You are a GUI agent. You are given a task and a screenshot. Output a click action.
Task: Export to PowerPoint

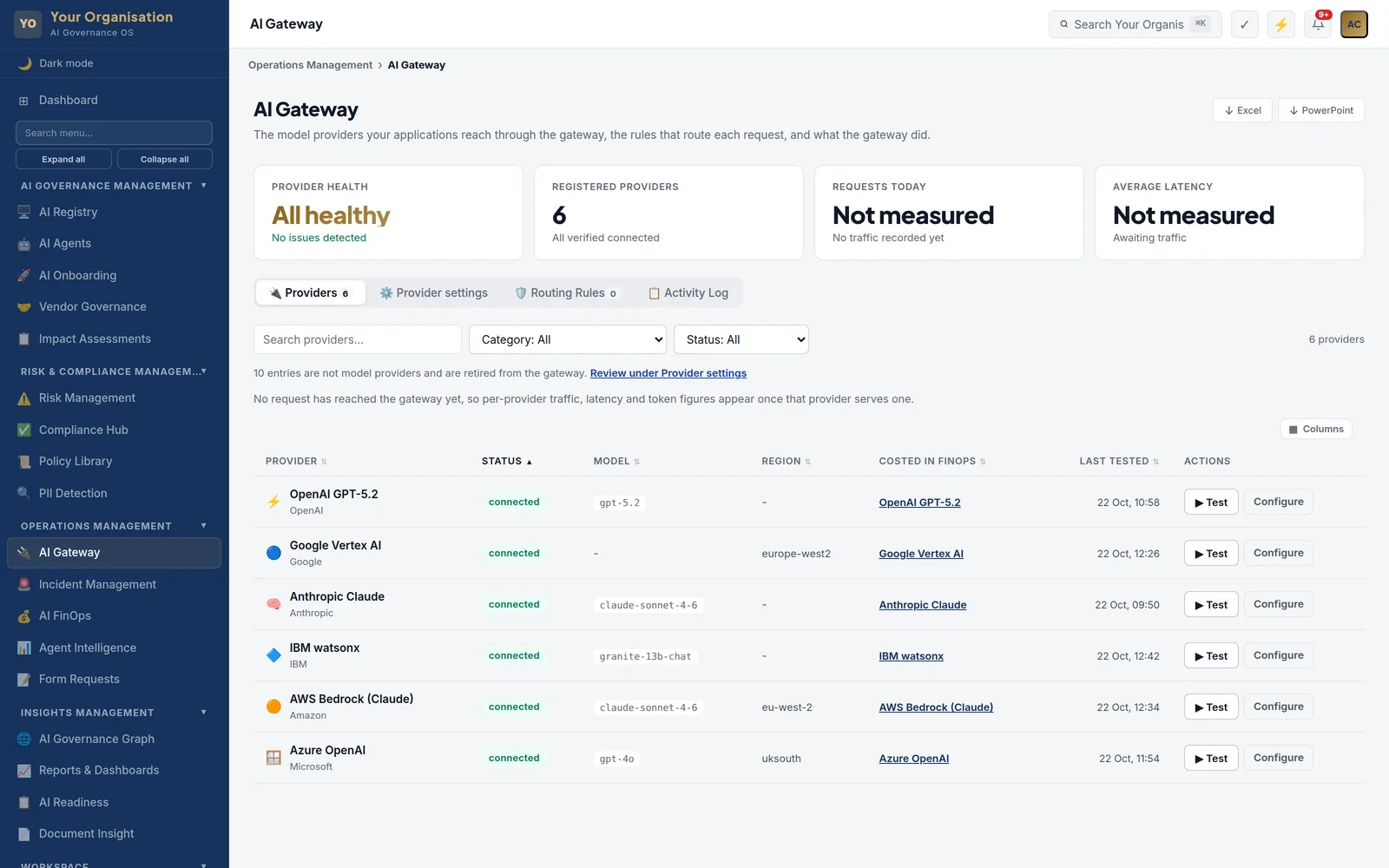(1321, 110)
